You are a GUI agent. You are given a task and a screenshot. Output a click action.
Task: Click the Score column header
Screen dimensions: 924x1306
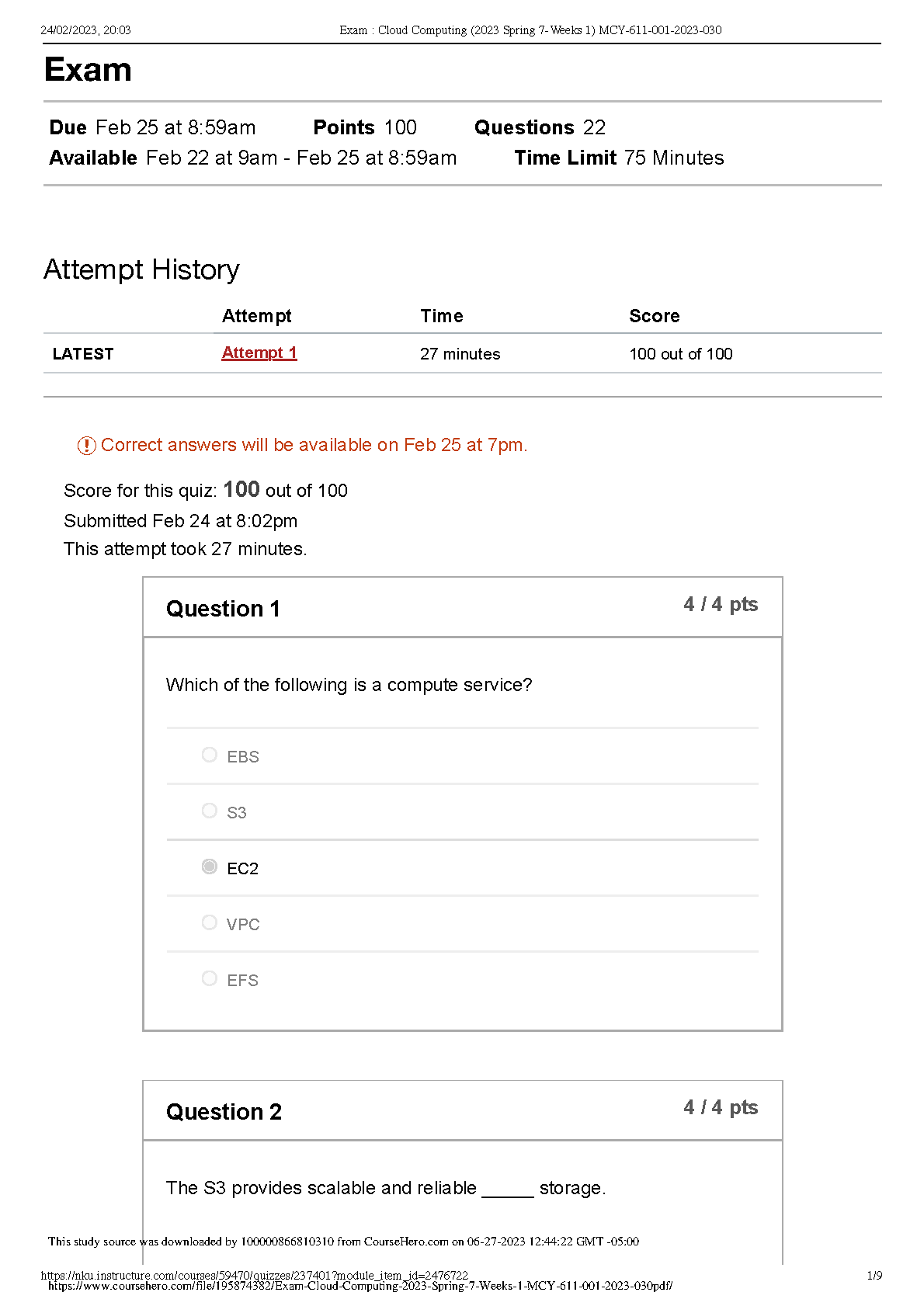[x=654, y=316]
